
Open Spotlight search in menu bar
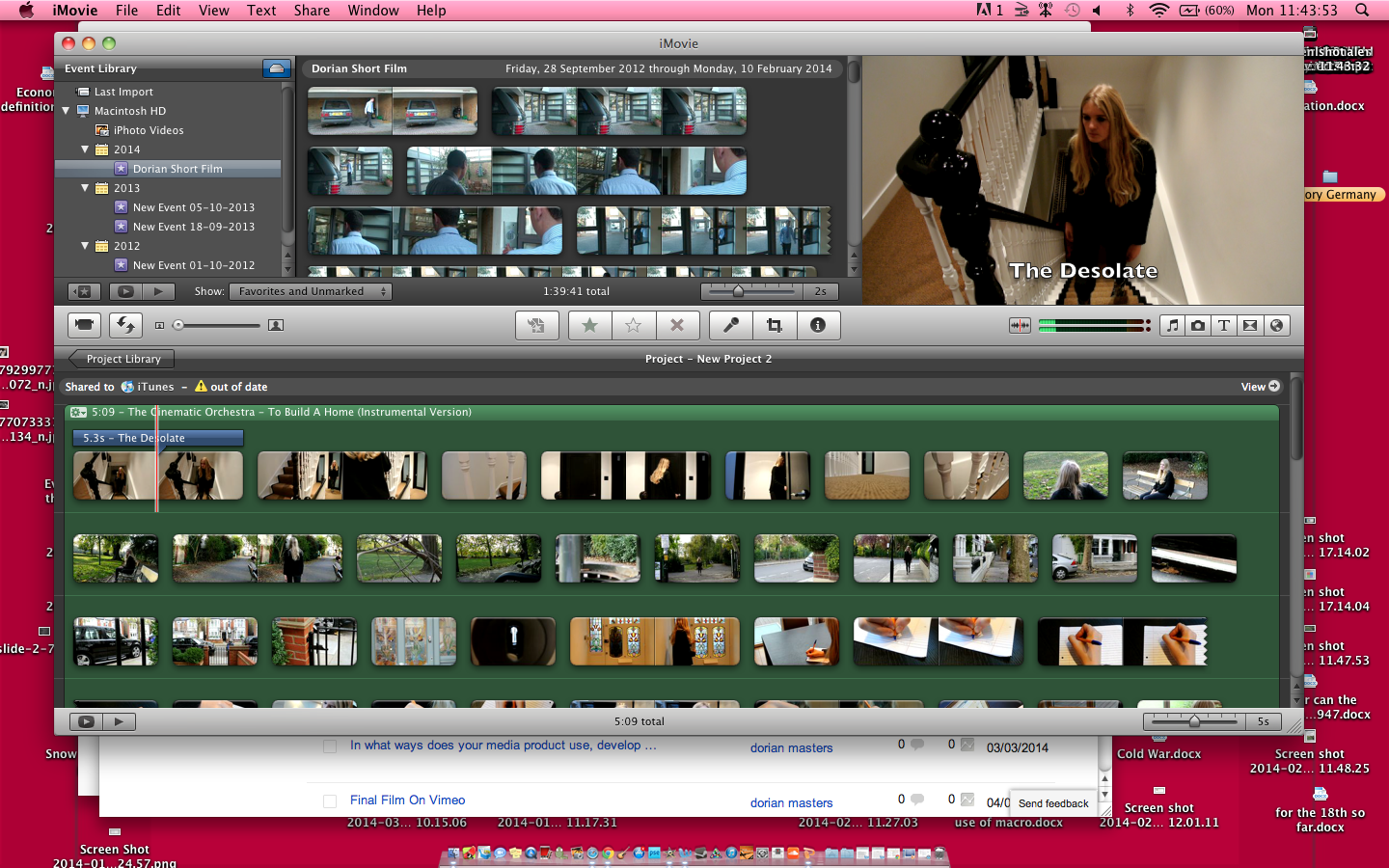pos(1362,11)
